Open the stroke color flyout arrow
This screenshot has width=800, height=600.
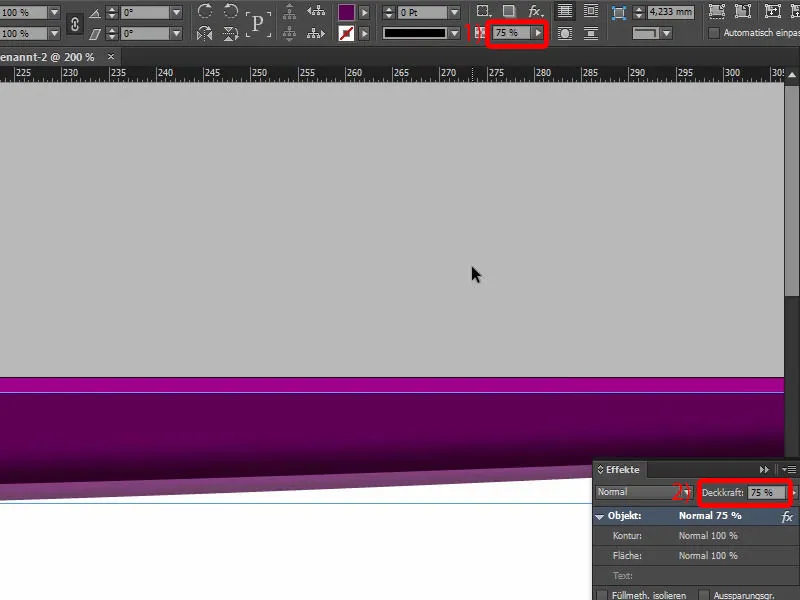364,34
